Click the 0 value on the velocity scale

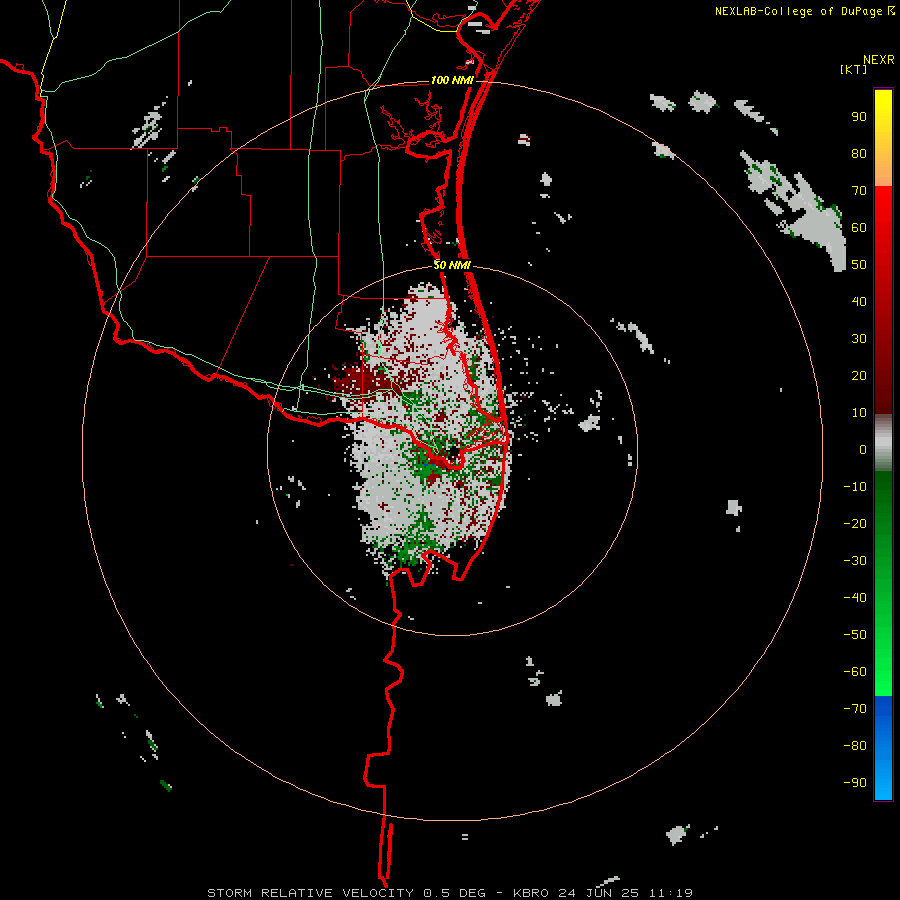point(863,449)
